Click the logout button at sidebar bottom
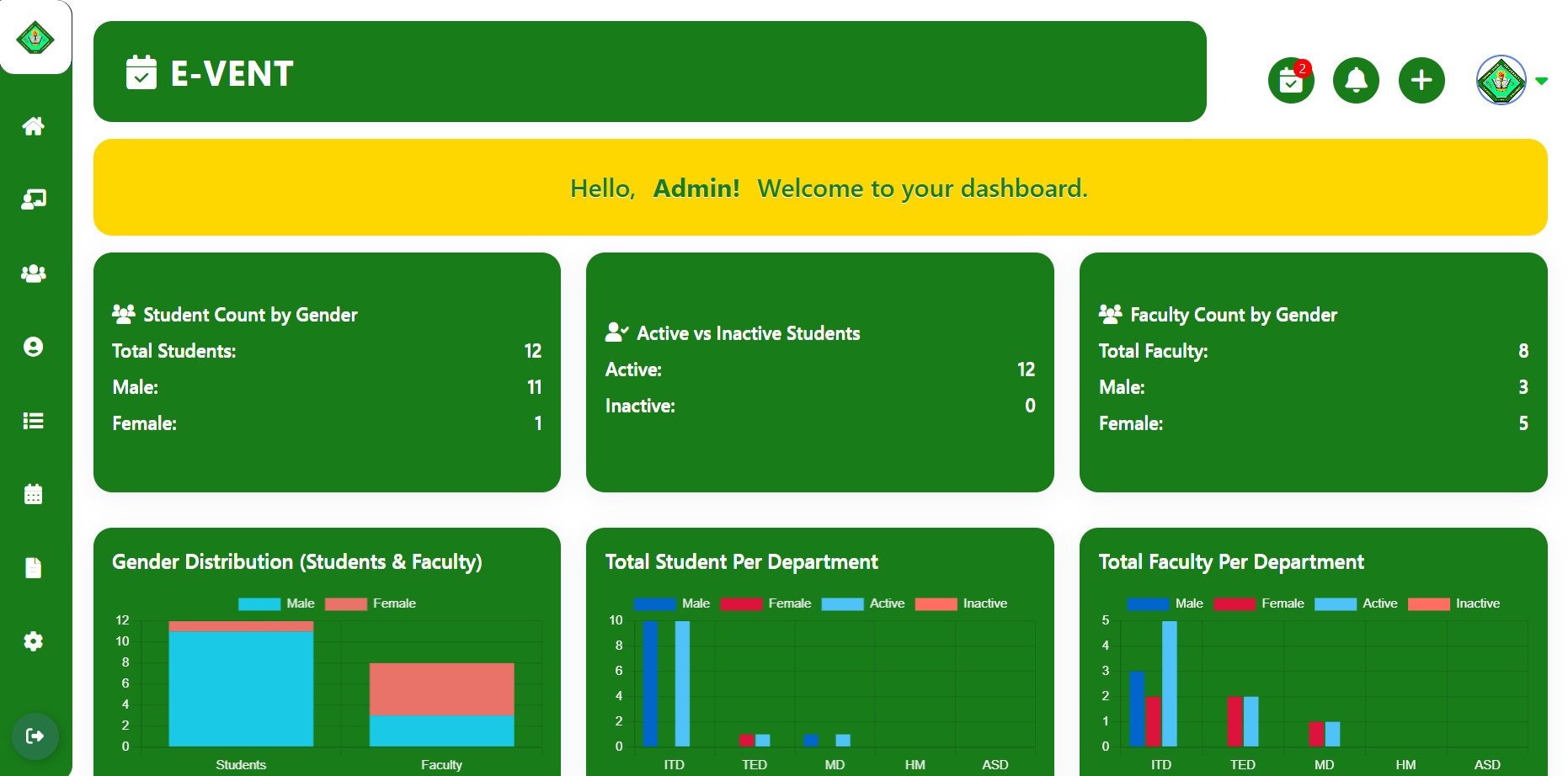 tap(35, 736)
